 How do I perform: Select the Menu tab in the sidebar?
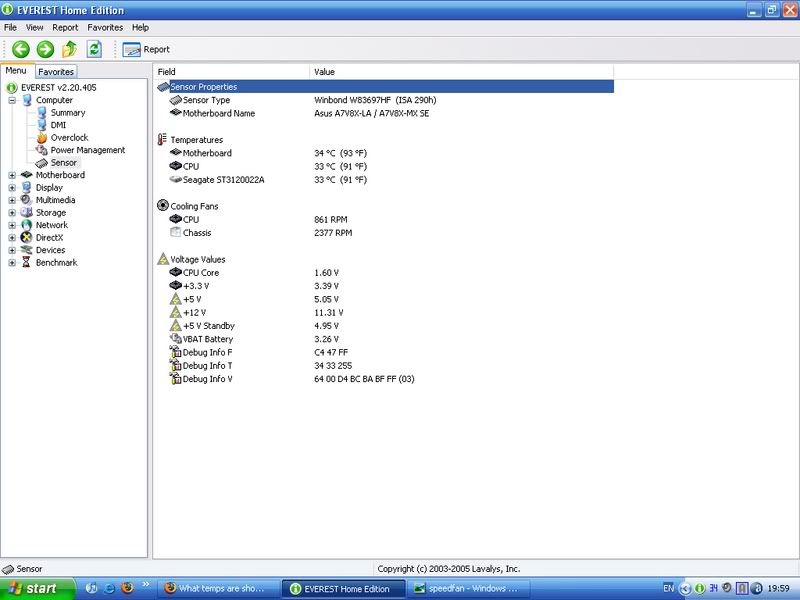coord(16,71)
